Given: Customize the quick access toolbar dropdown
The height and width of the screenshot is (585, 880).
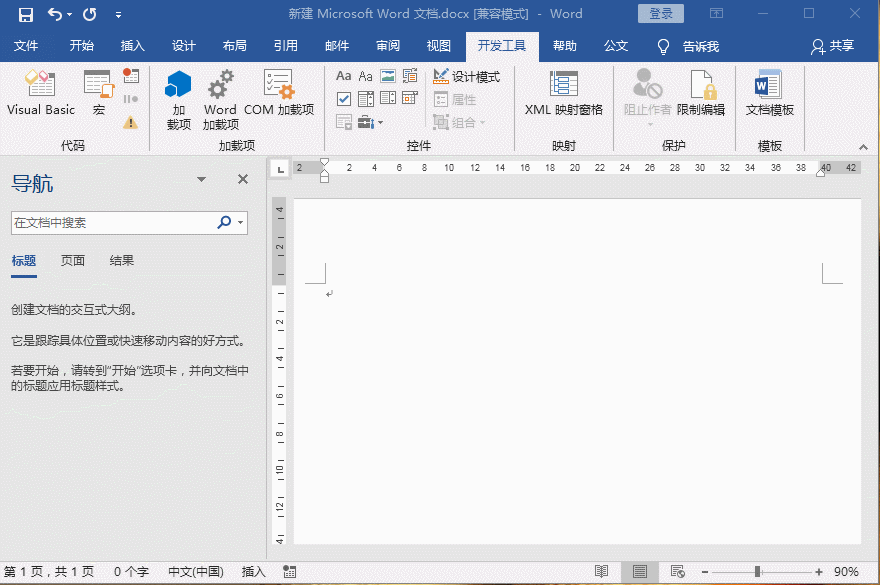Looking at the screenshot, I should (x=118, y=15).
